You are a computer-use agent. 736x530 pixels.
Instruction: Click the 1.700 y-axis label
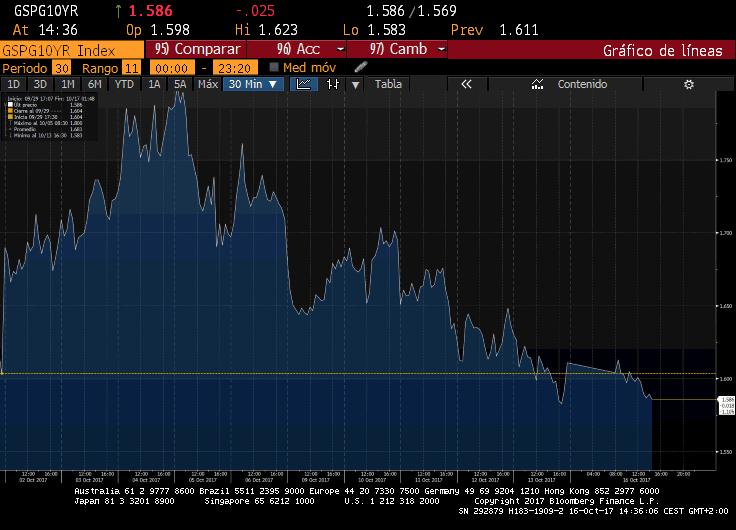tap(726, 233)
